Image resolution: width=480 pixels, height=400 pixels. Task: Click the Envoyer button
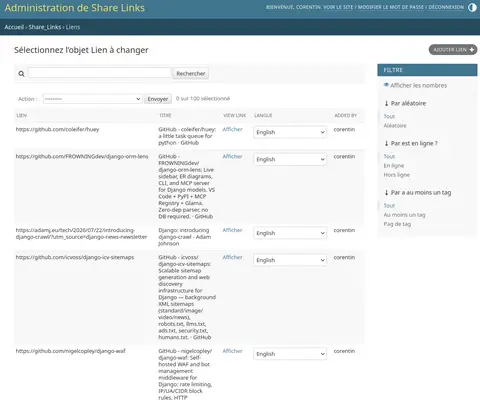[x=158, y=99]
